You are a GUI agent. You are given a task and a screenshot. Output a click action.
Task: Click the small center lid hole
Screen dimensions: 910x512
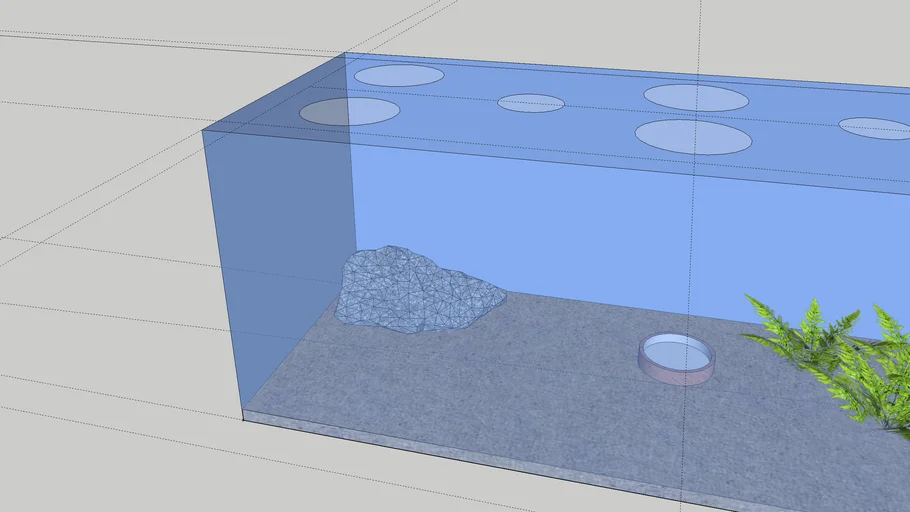pos(531,103)
